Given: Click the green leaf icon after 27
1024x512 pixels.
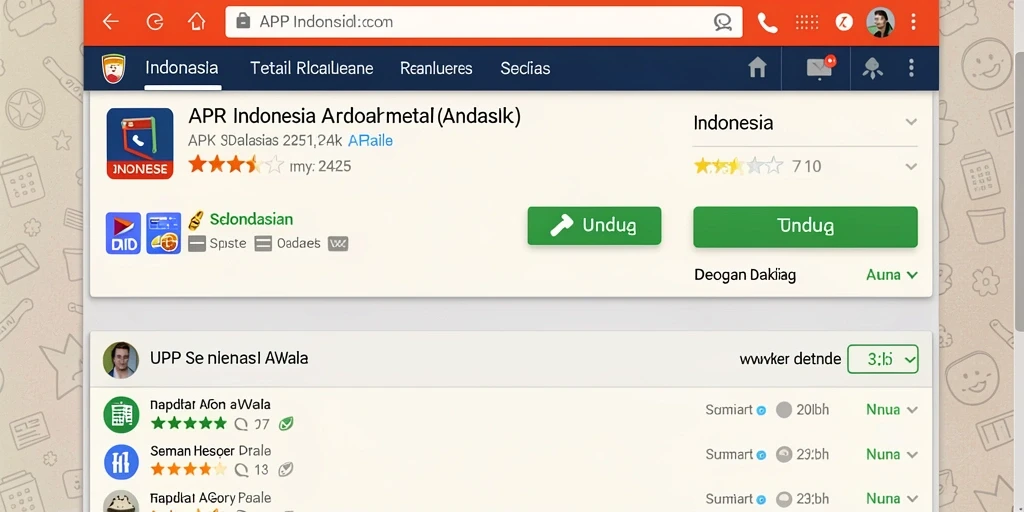Looking at the screenshot, I should click(x=285, y=424).
